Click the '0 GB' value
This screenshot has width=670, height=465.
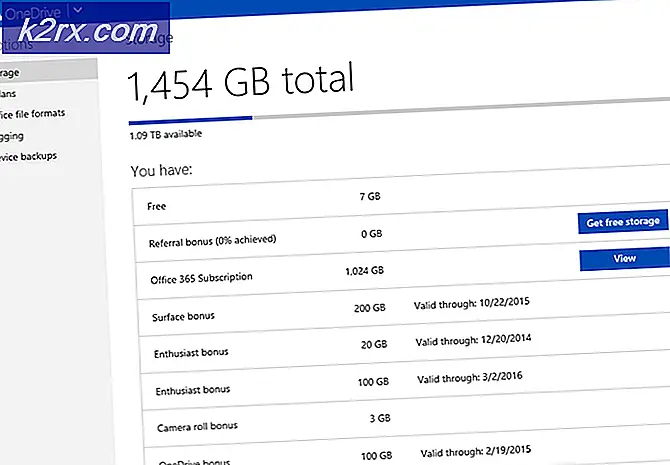[x=372, y=234]
